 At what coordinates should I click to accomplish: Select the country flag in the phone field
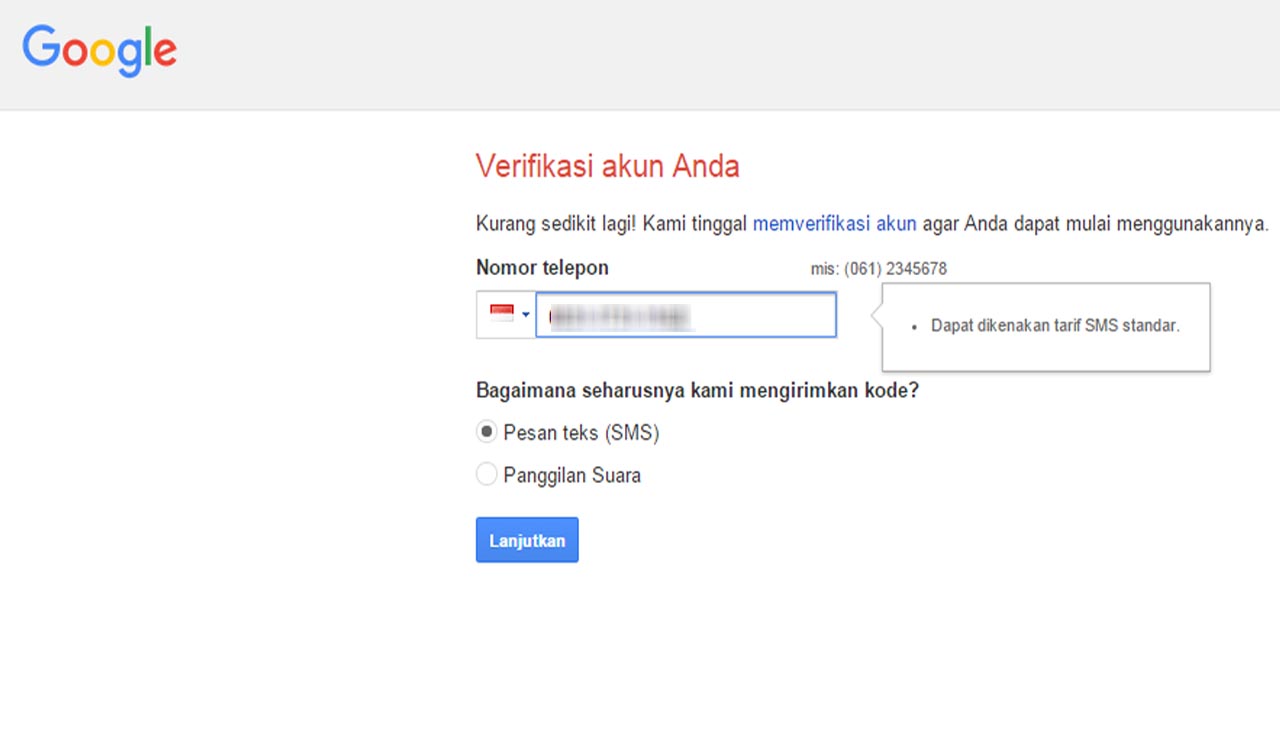(500, 313)
